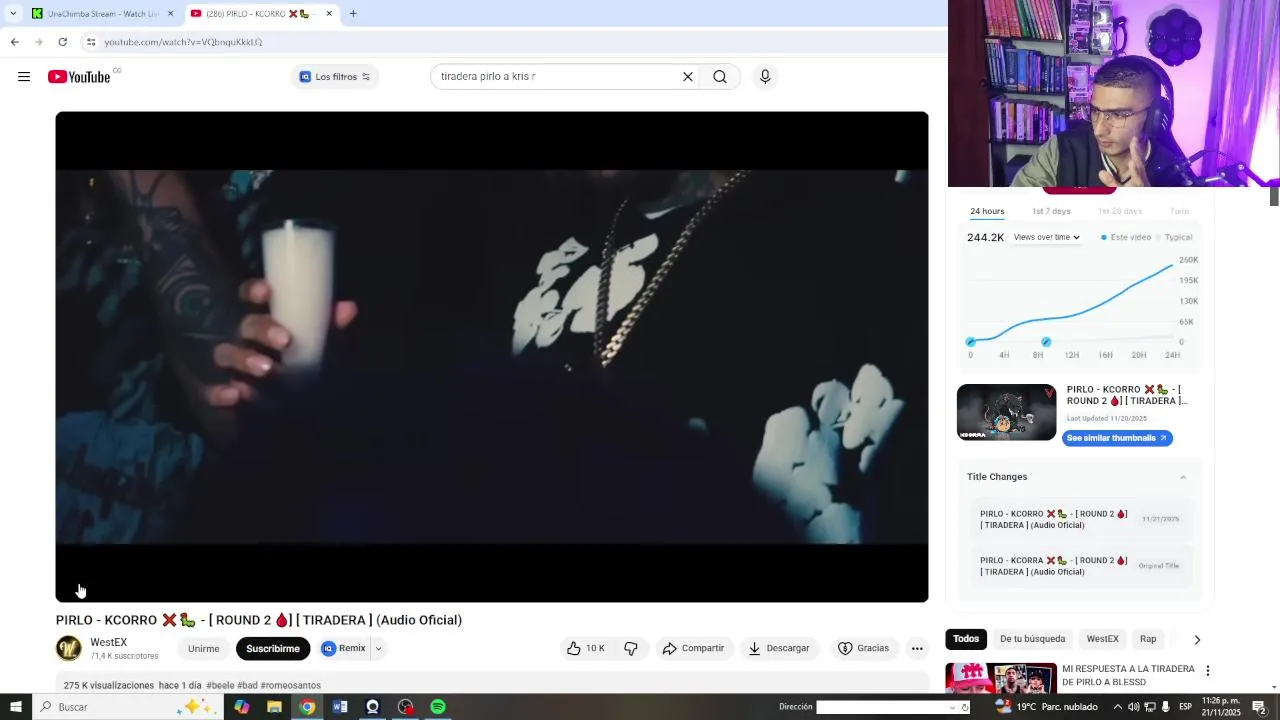Open the Windows Start menu
1280x720 pixels.
[x=16, y=707]
